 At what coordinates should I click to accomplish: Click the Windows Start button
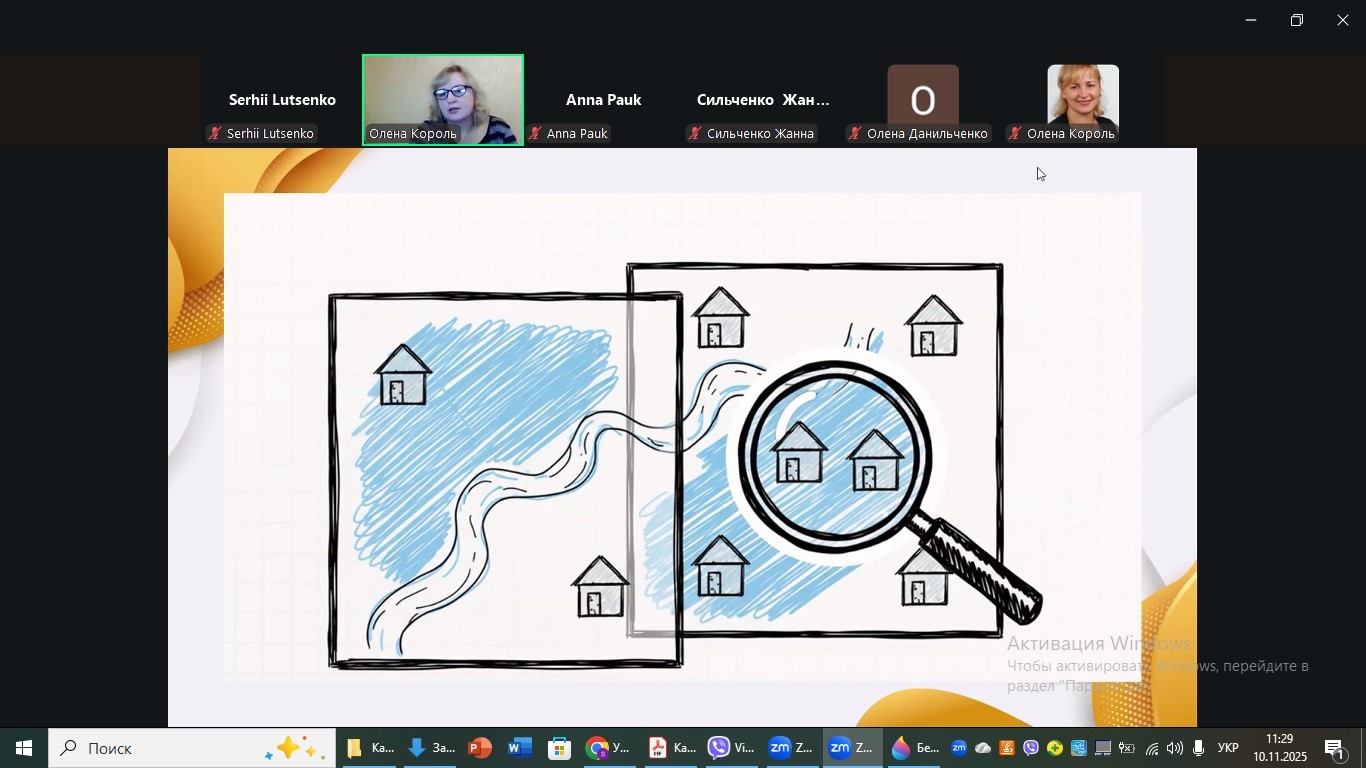pyautogui.click(x=24, y=748)
